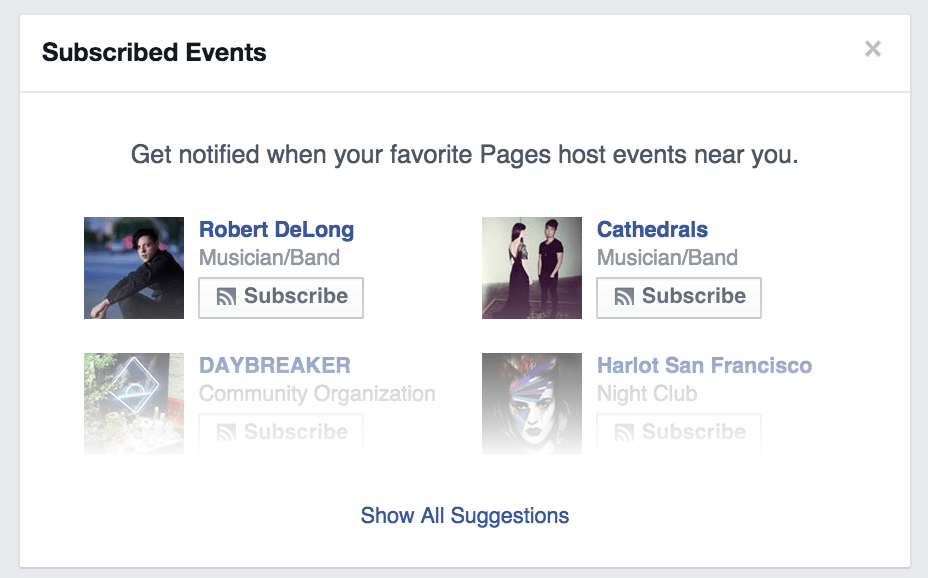
Task: Click RSS icon in Robert DeLong's Subscribe button
Action: click(226, 297)
